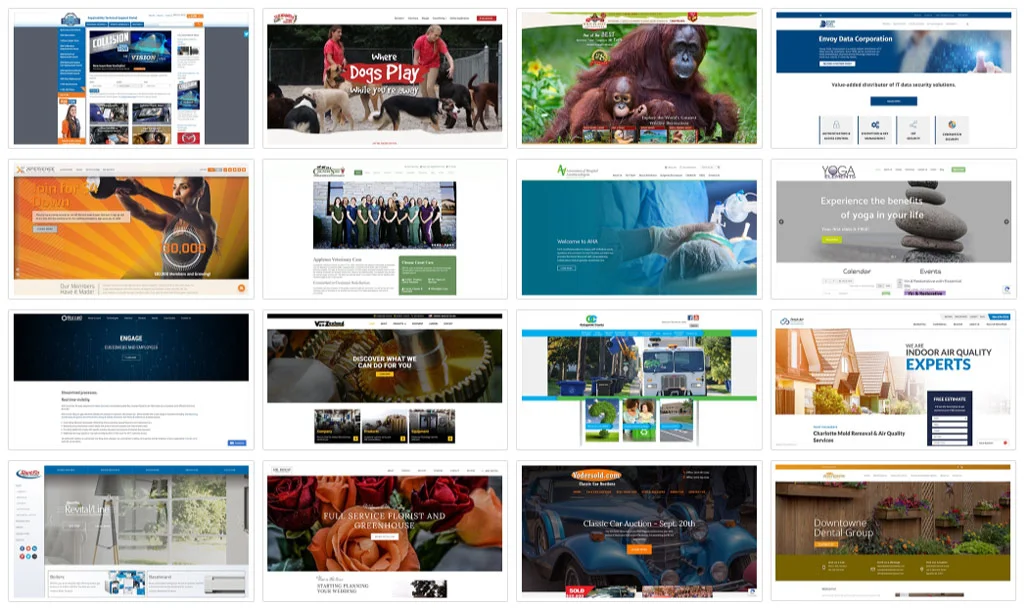1024x610 pixels.
Task: Click the 'Calendar' heading on the yoga page
Action: click(856, 271)
